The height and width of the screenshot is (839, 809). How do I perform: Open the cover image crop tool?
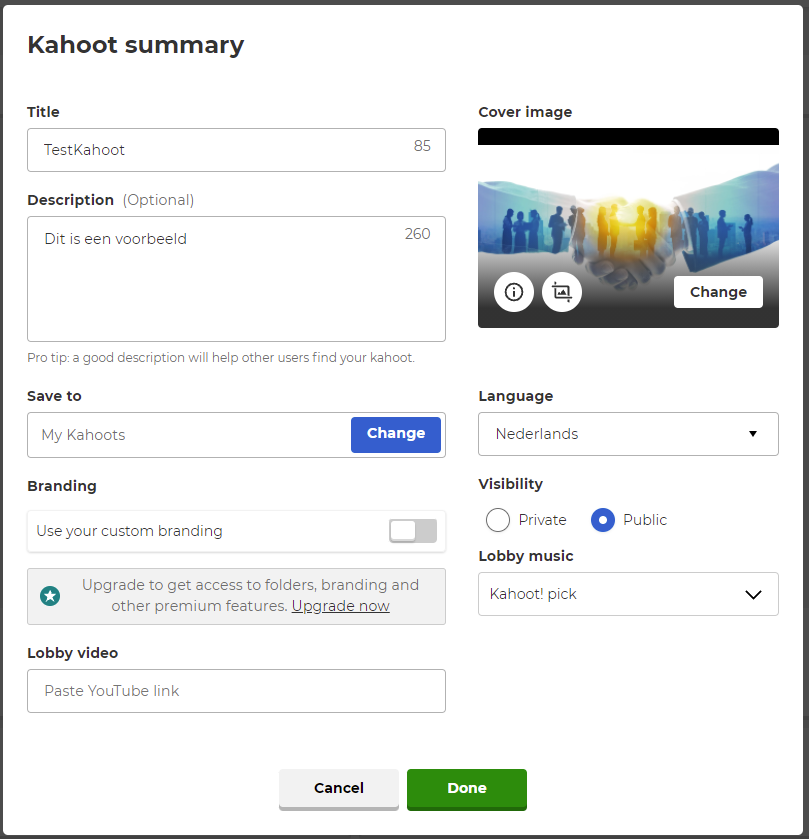click(562, 292)
